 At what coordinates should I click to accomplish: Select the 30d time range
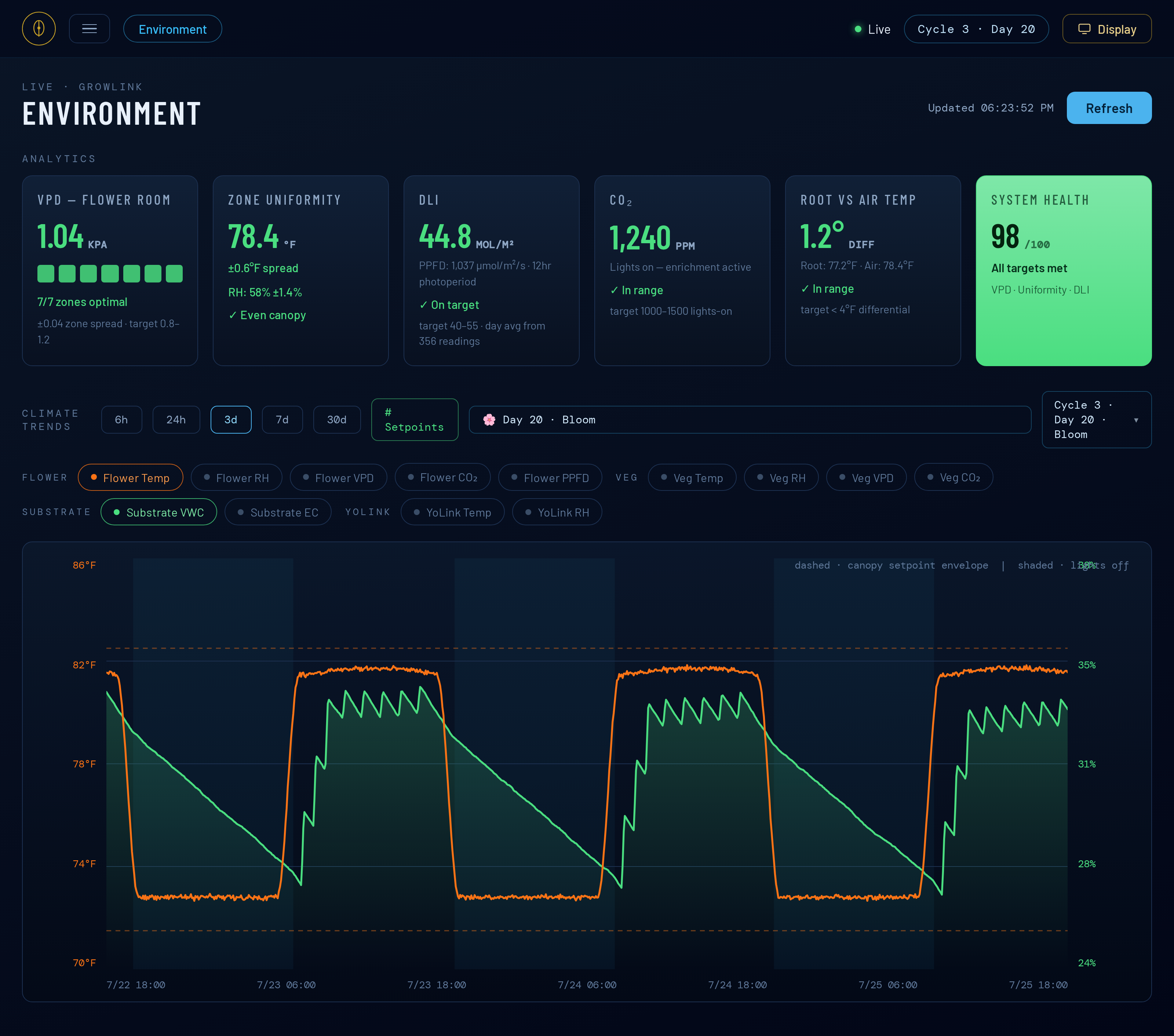pos(337,420)
